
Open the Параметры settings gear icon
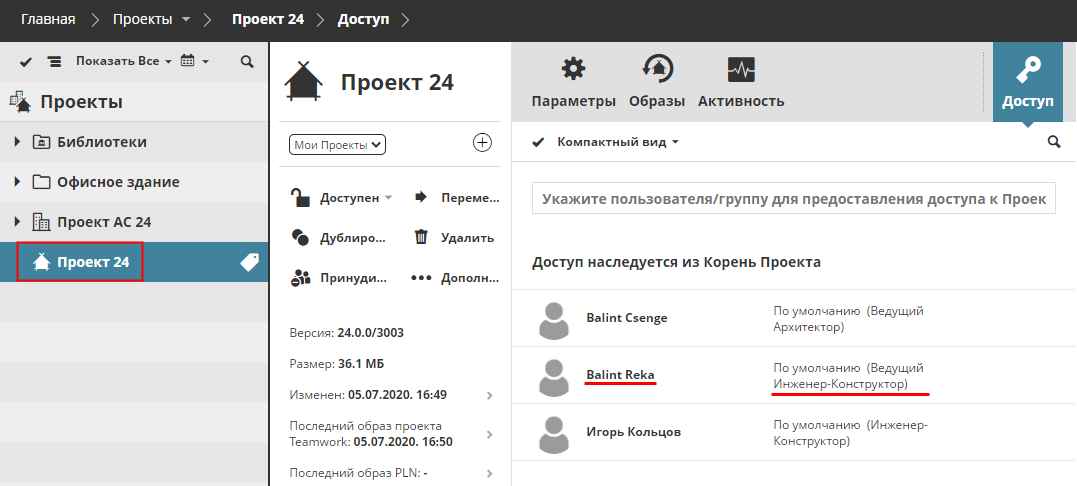pyautogui.click(x=573, y=69)
